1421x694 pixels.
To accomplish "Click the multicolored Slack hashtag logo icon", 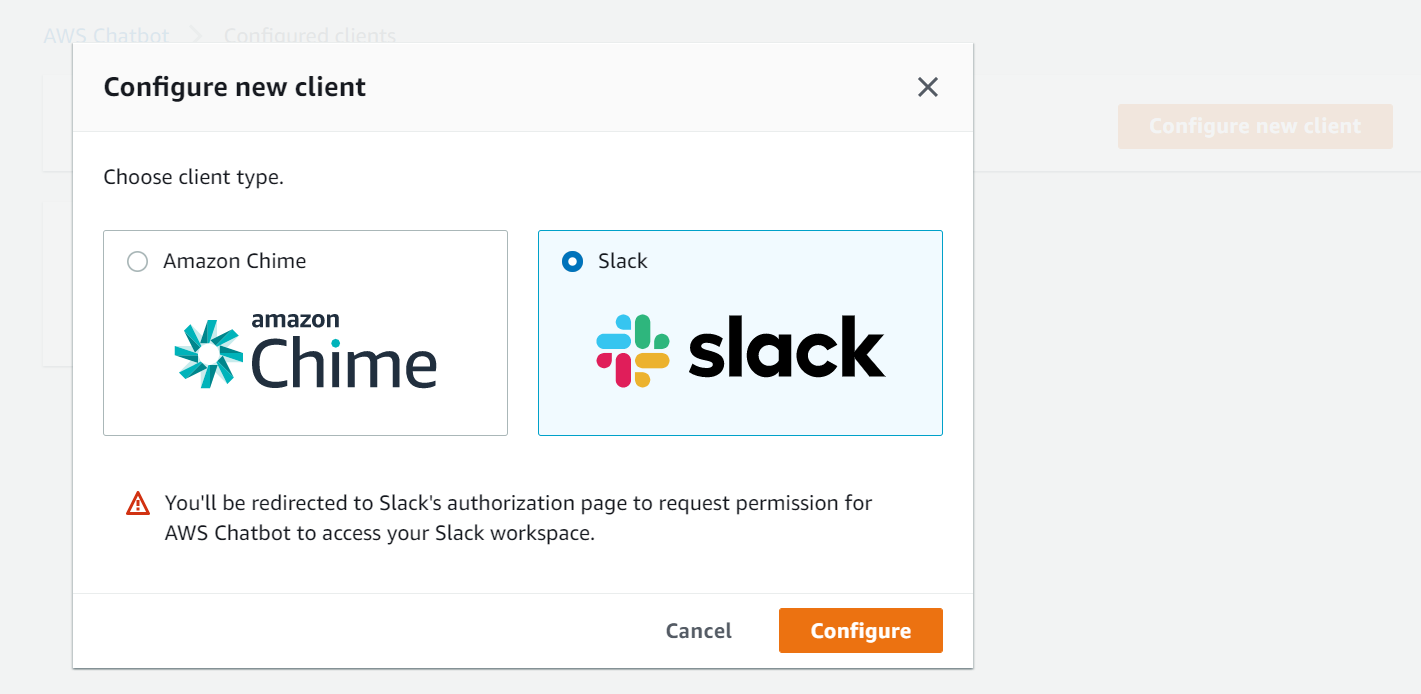I will pyautogui.click(x=633, y=351).
